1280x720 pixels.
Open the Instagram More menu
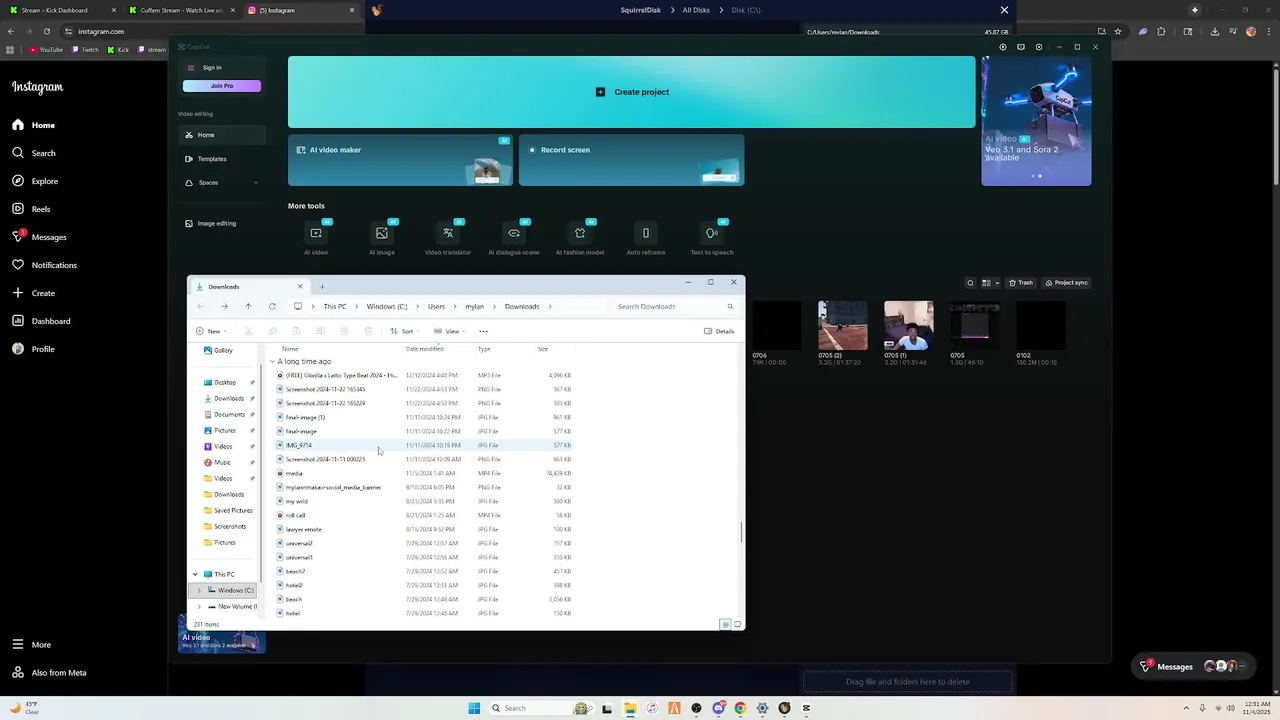31,645
